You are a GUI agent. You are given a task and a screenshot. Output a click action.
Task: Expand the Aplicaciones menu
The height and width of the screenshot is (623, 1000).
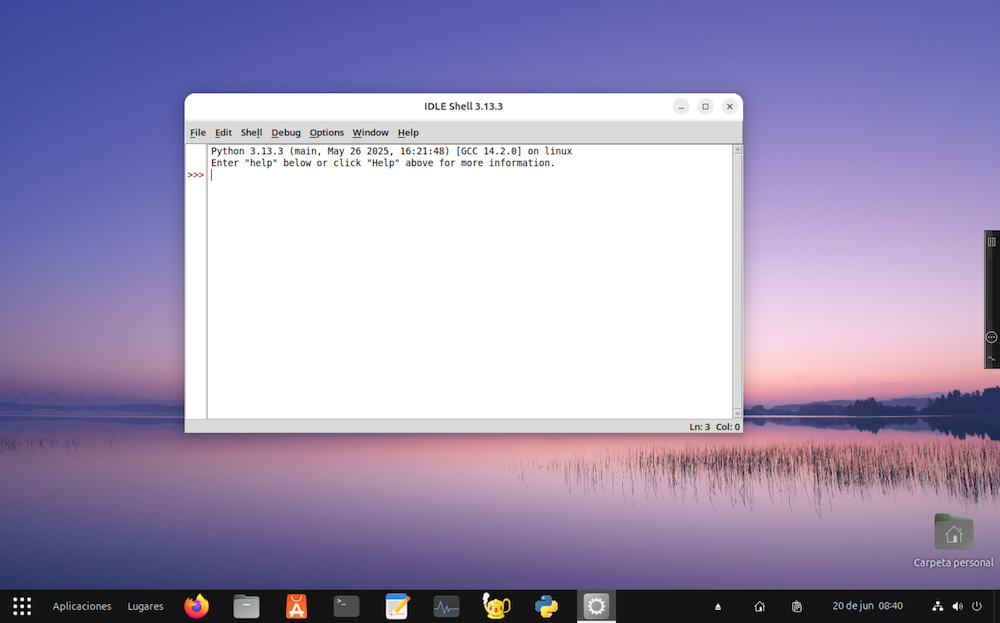pyautogui.click(x=82, y=606)
